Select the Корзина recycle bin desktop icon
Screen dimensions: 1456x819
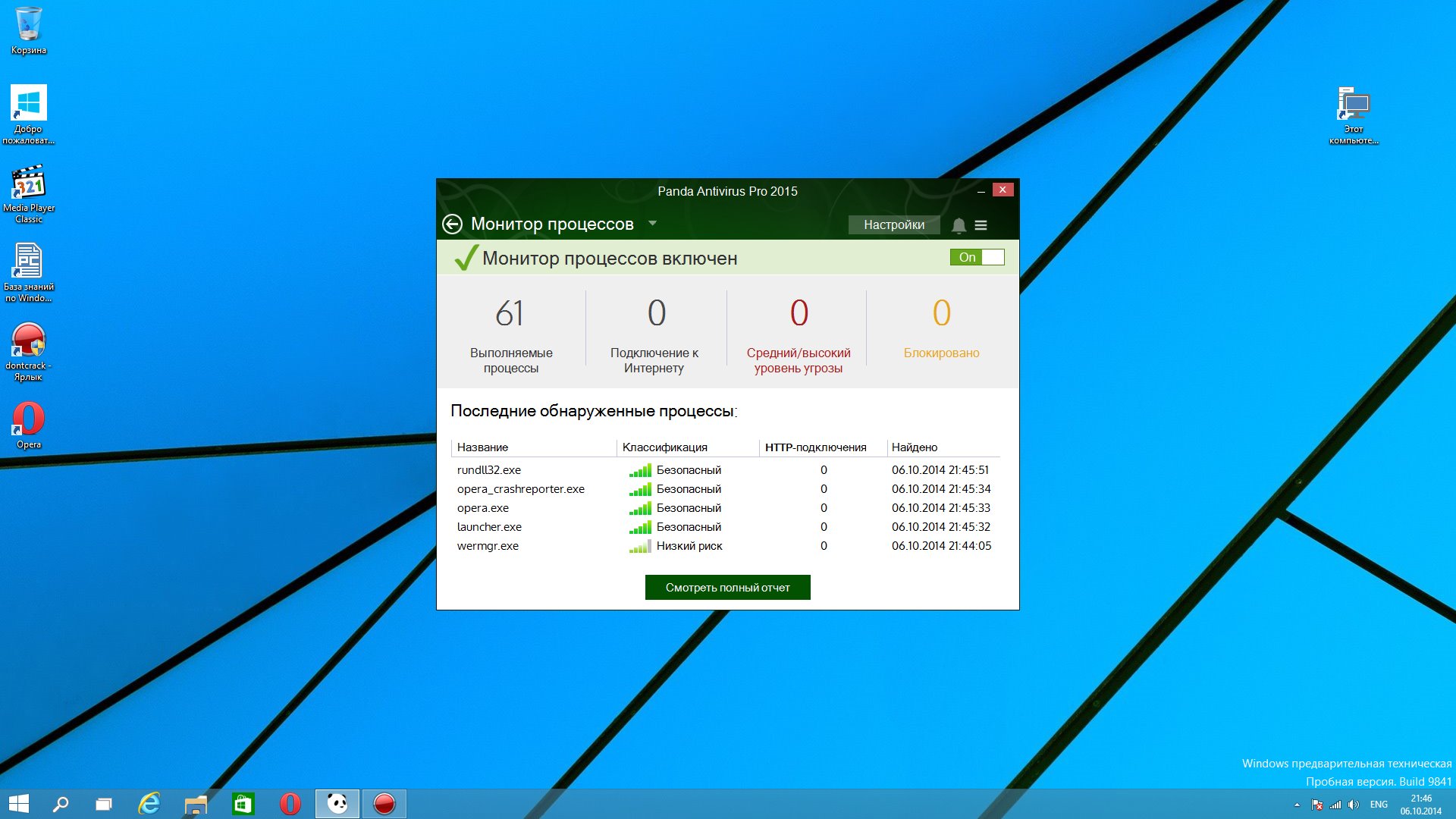(x=29, y=31)
